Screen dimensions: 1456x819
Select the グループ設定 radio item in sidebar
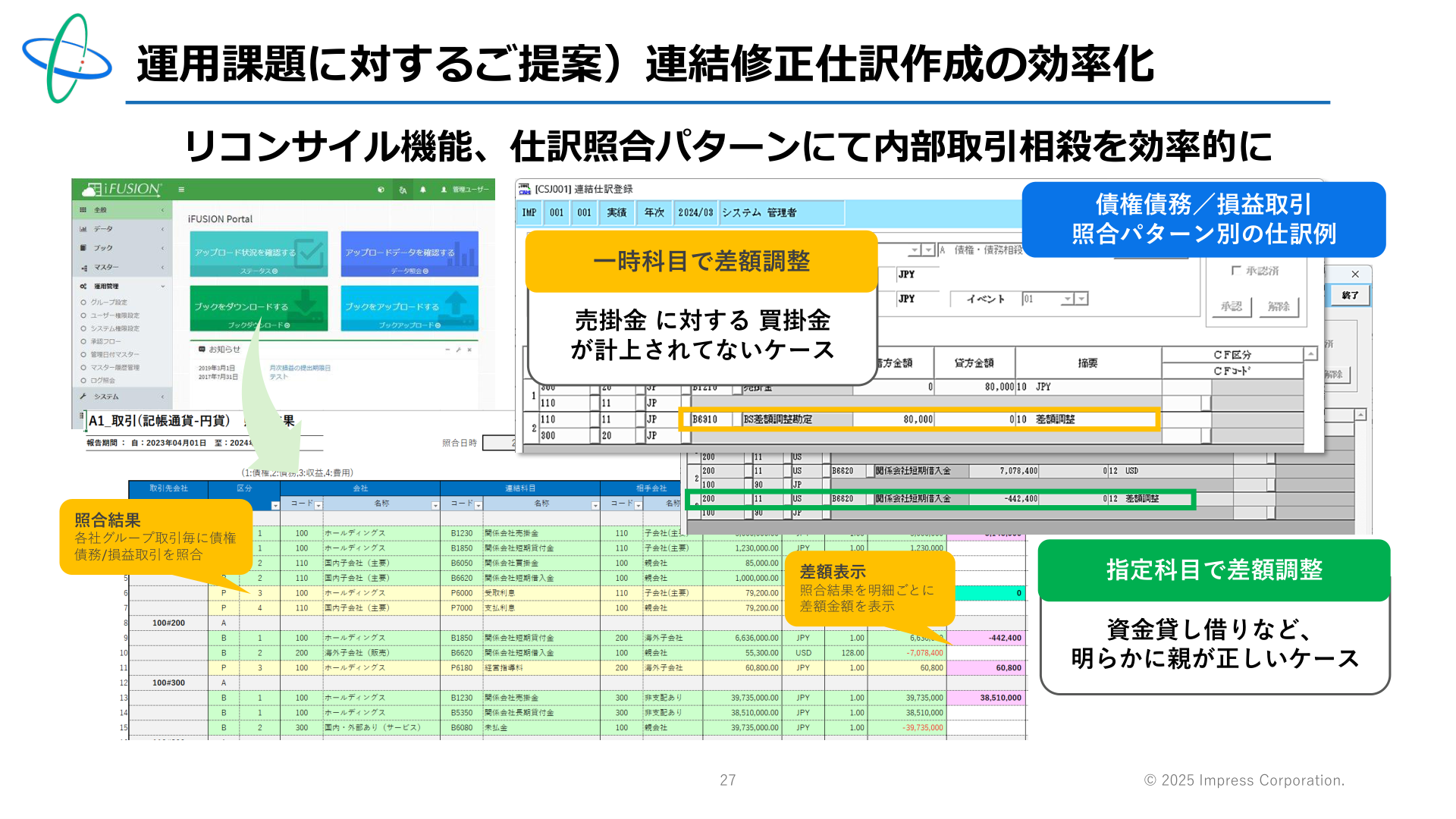(105, 303)
